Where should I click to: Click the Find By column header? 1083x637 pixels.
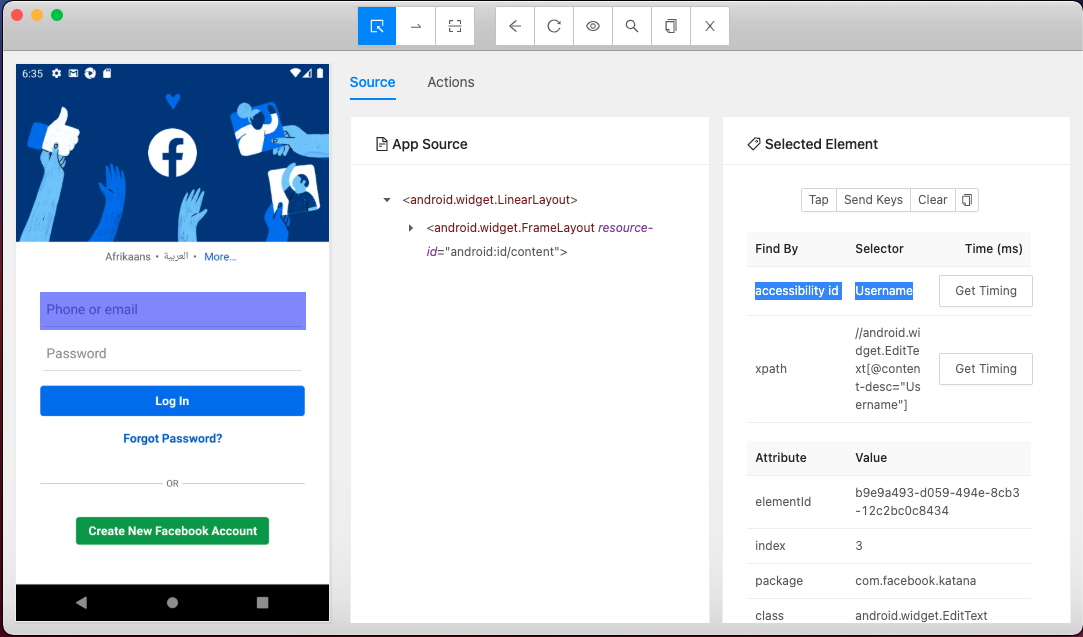click(776, 249)
